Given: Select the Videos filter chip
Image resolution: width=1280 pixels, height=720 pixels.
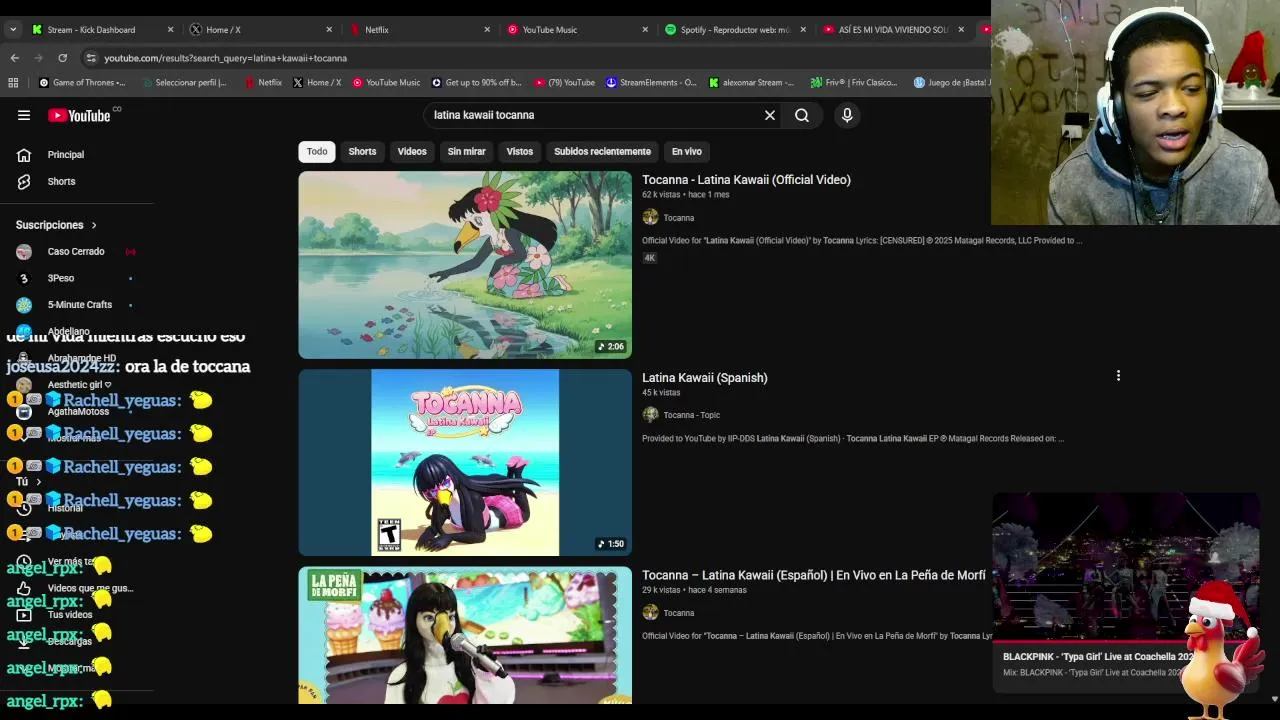Looking at the screenshot, I should click(x=412, y=152).
